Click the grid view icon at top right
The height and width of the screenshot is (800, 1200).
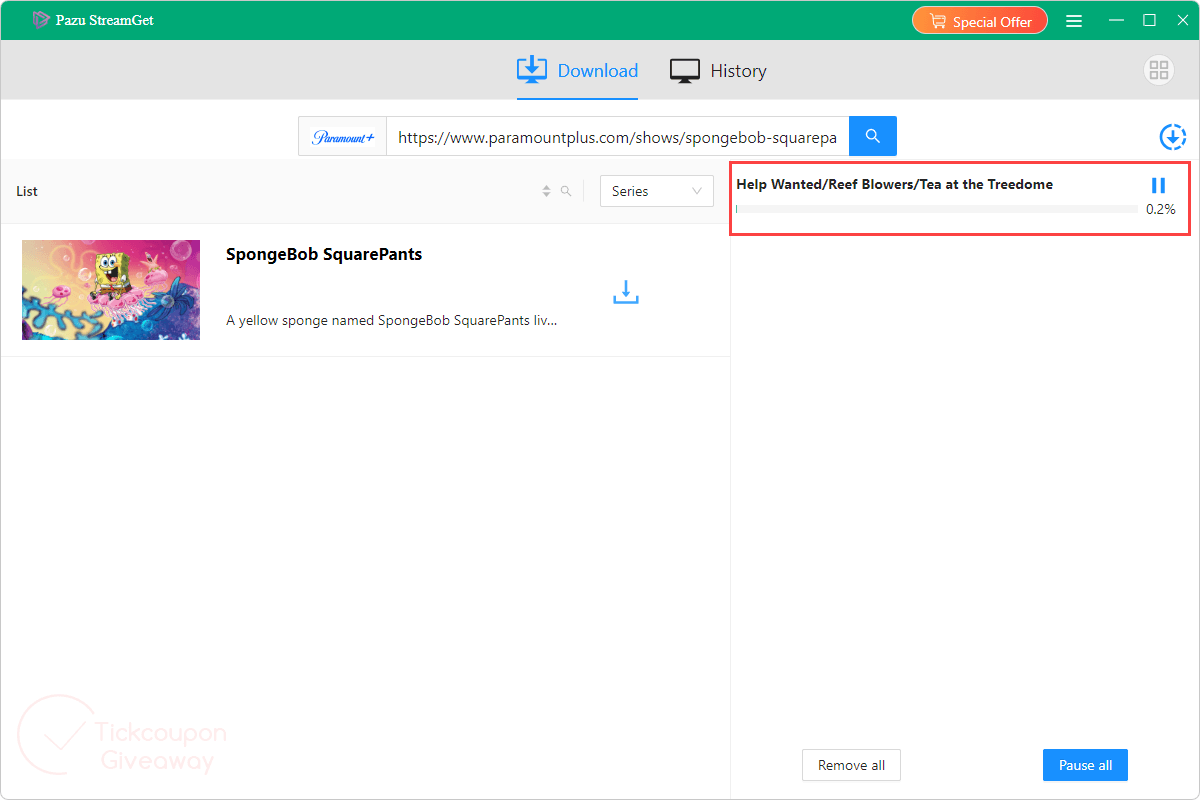coord(1159,70)
